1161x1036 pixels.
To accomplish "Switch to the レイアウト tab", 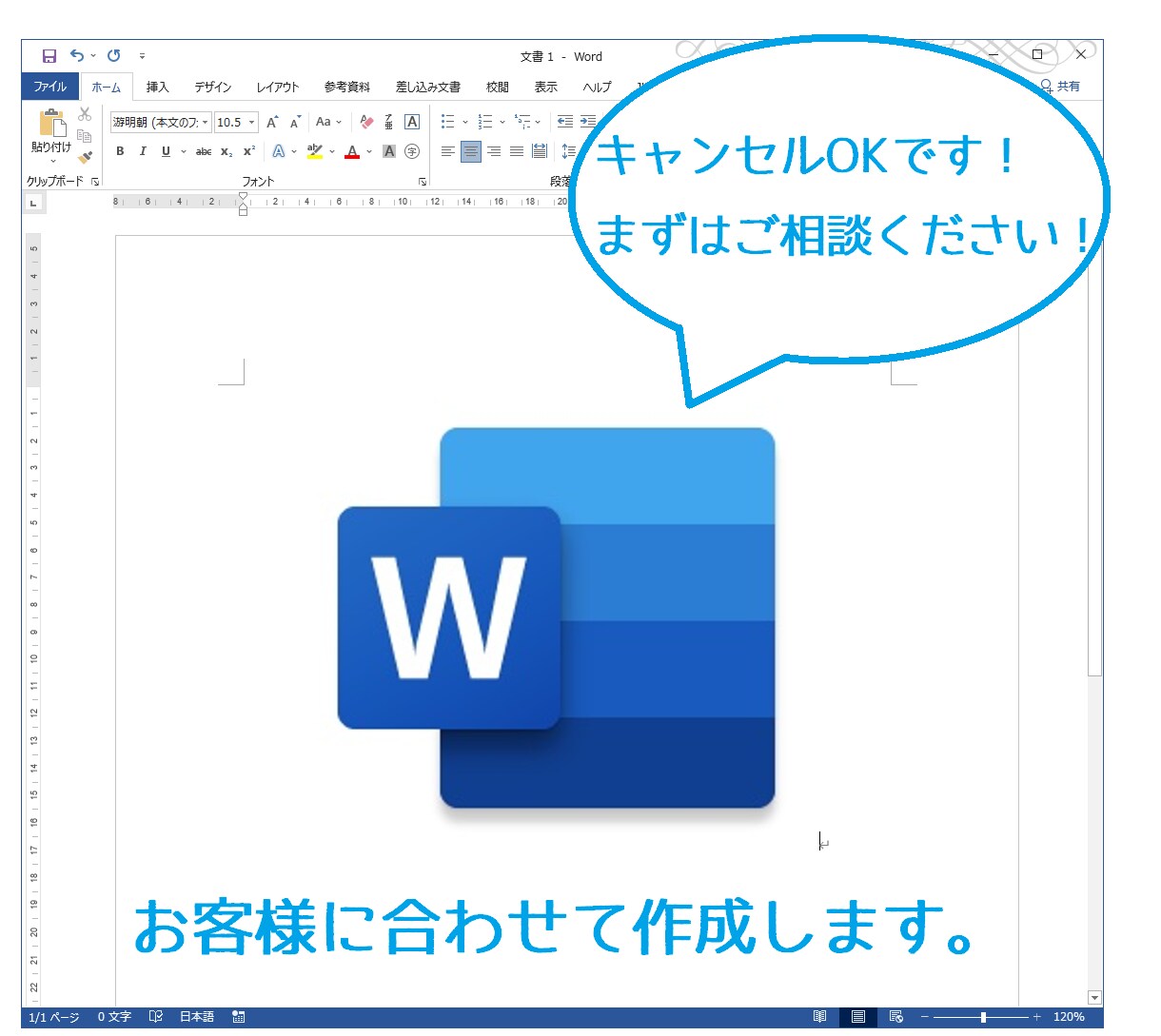I will coord(278,87).
